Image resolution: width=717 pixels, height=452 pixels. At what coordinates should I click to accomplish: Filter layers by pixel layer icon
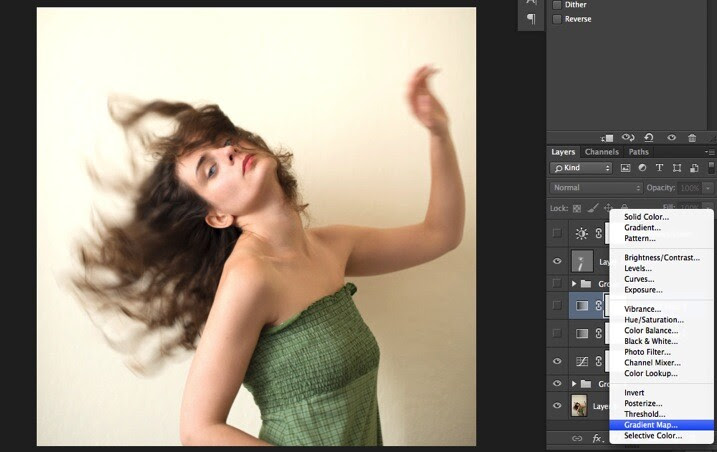(625, 168)
